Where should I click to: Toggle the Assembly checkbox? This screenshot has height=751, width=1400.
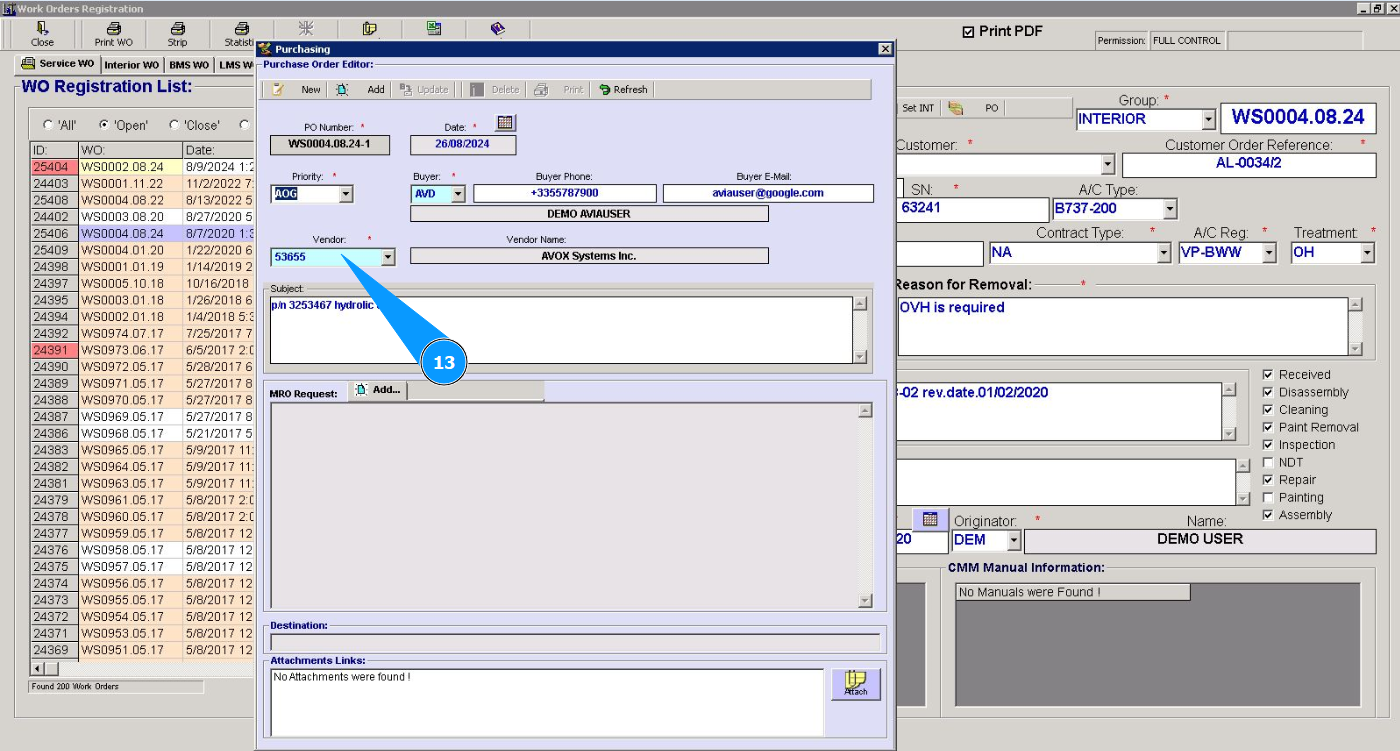click(x=1268, y=515)
